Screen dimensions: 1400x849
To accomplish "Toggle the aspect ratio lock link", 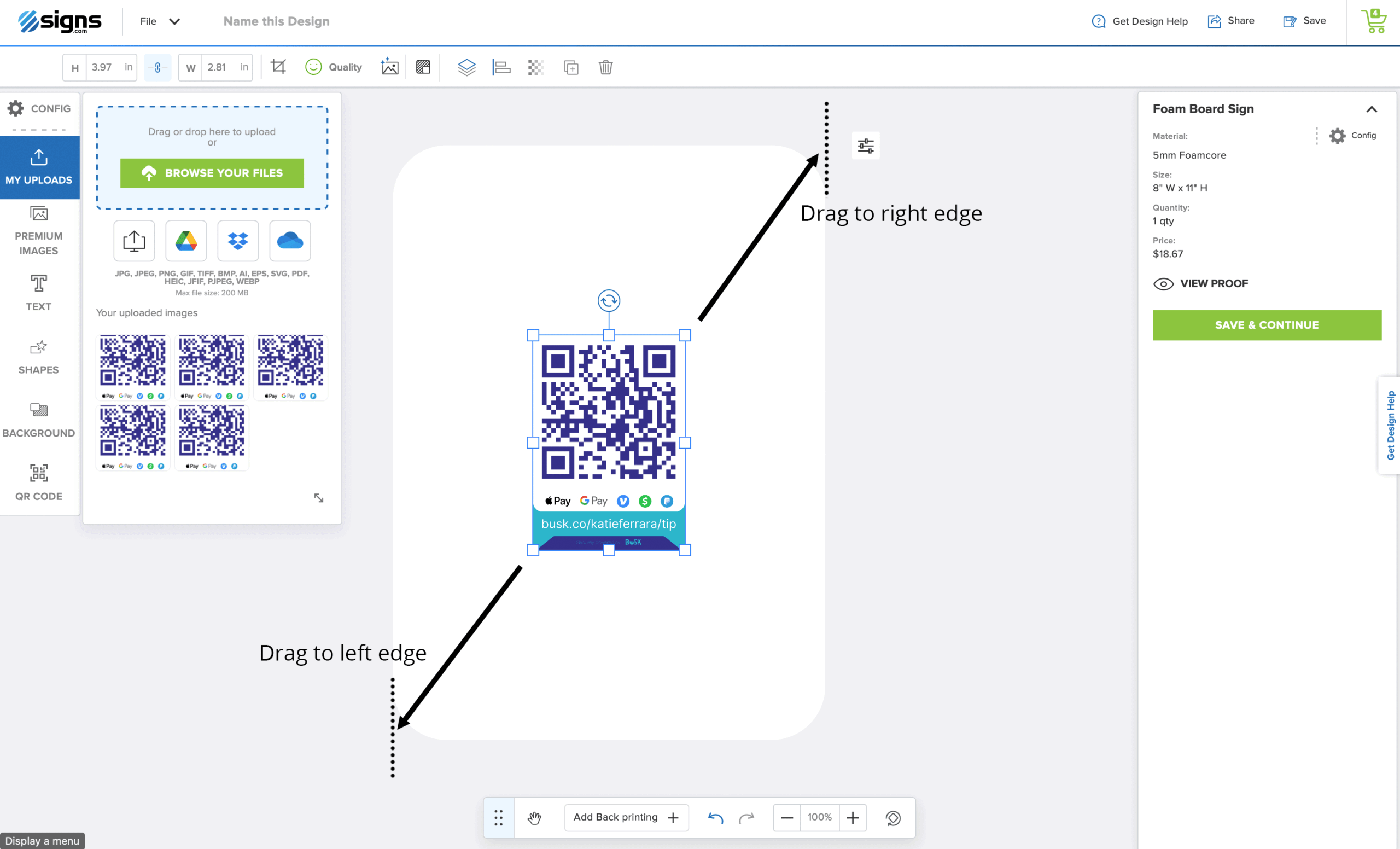I will 157,67.
